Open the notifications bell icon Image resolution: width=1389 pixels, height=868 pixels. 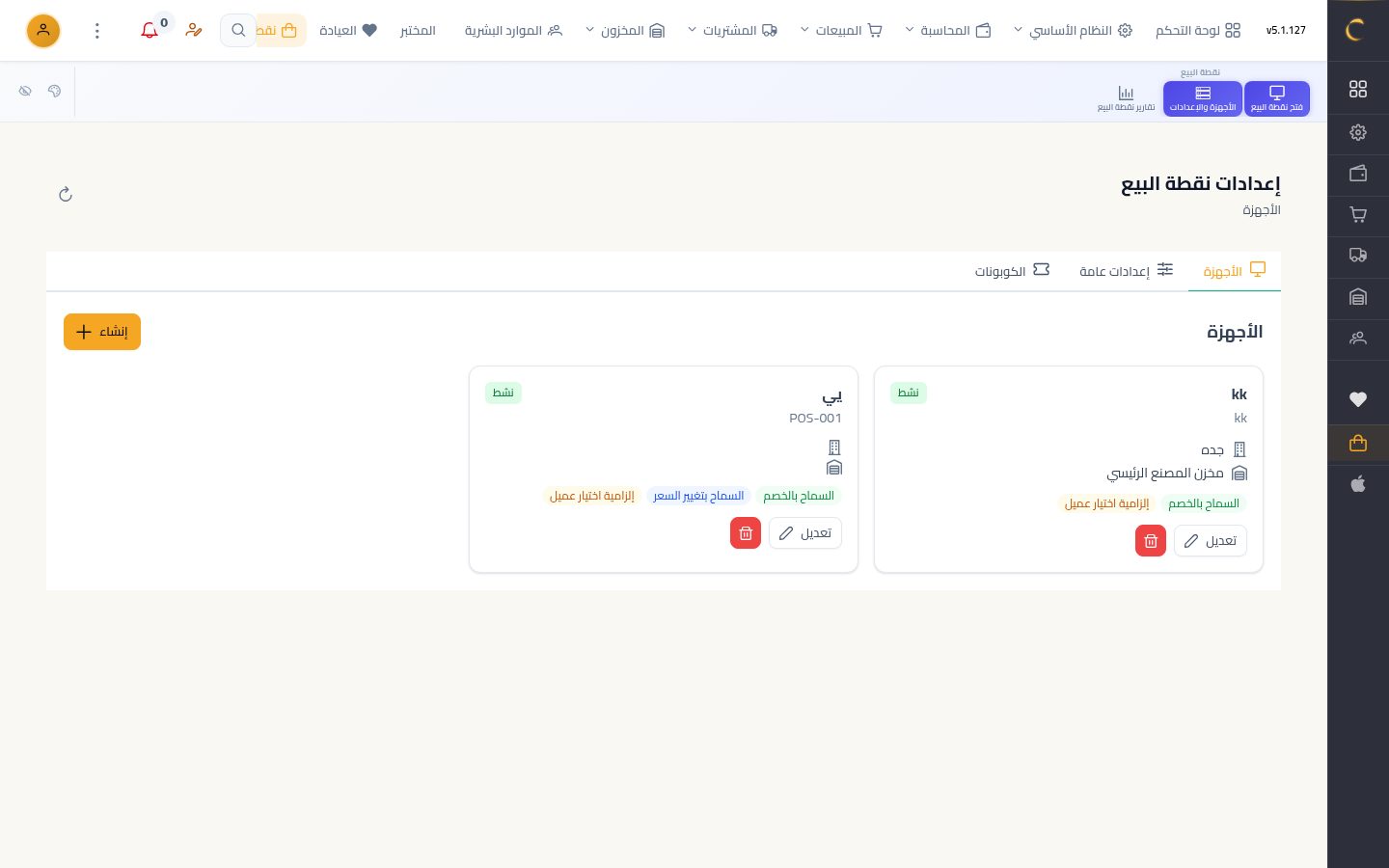150,31
